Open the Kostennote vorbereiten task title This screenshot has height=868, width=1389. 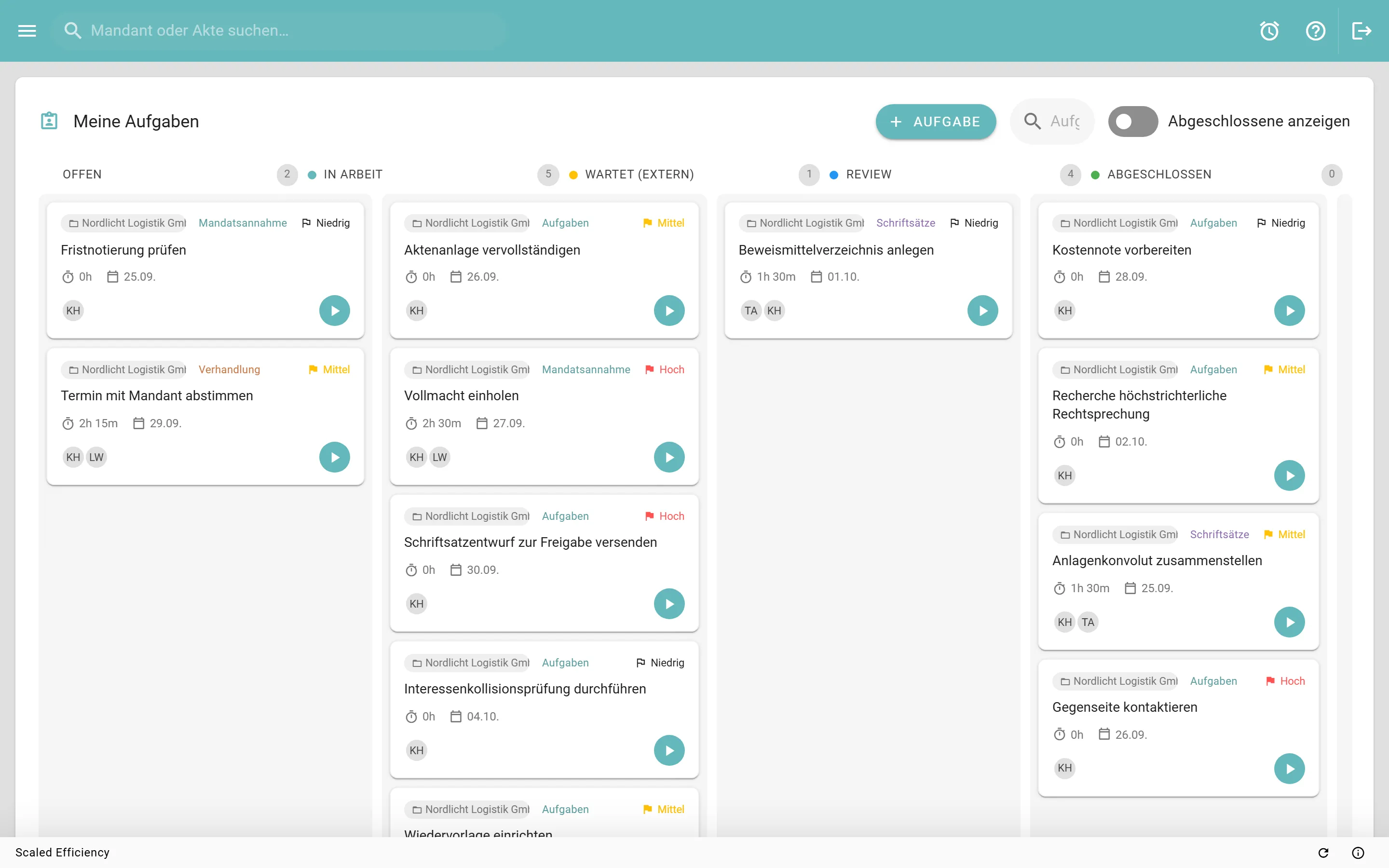(1121, 250)
